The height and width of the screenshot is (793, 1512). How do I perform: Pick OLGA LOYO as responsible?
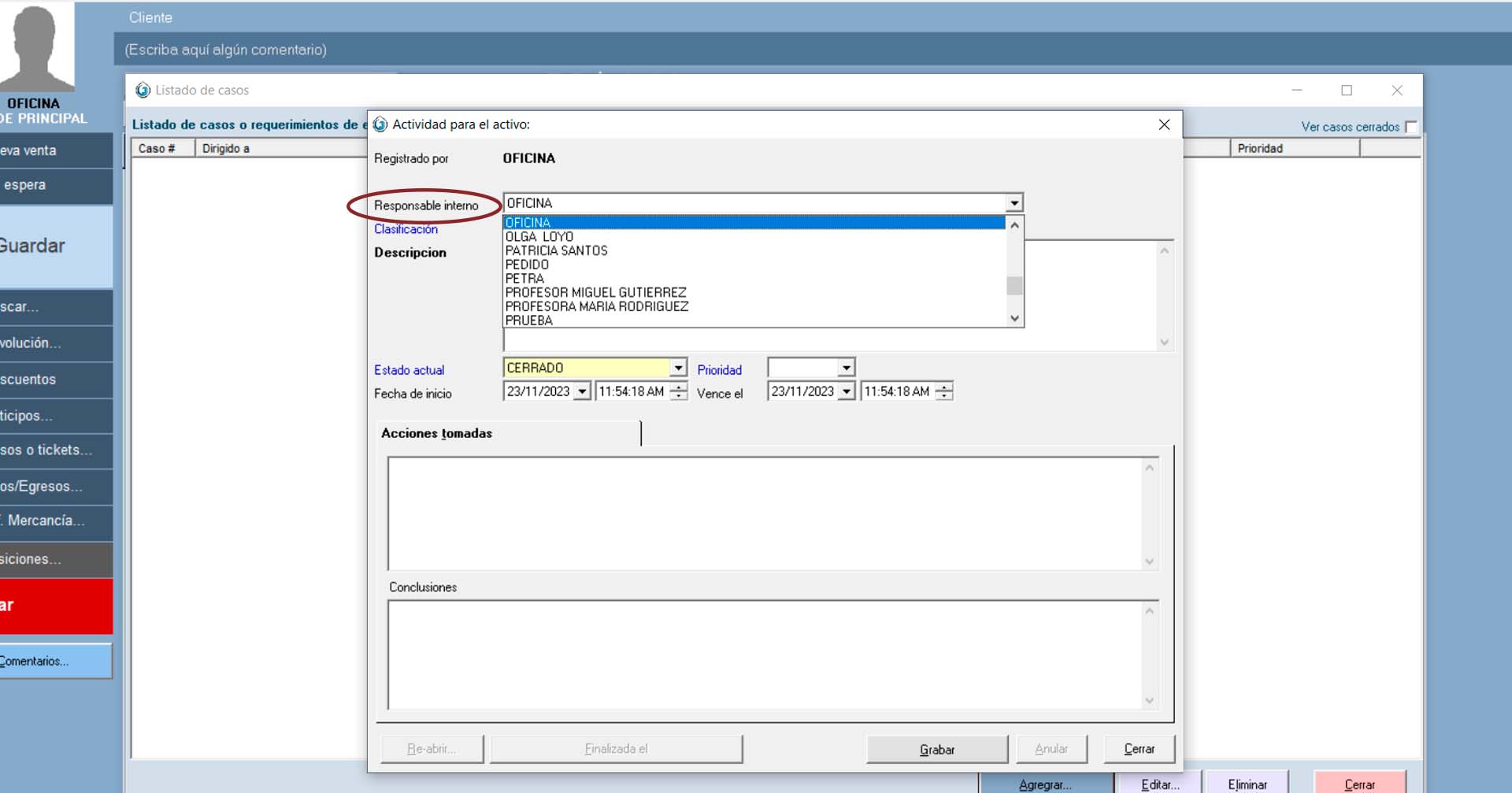tap(539, 236)
